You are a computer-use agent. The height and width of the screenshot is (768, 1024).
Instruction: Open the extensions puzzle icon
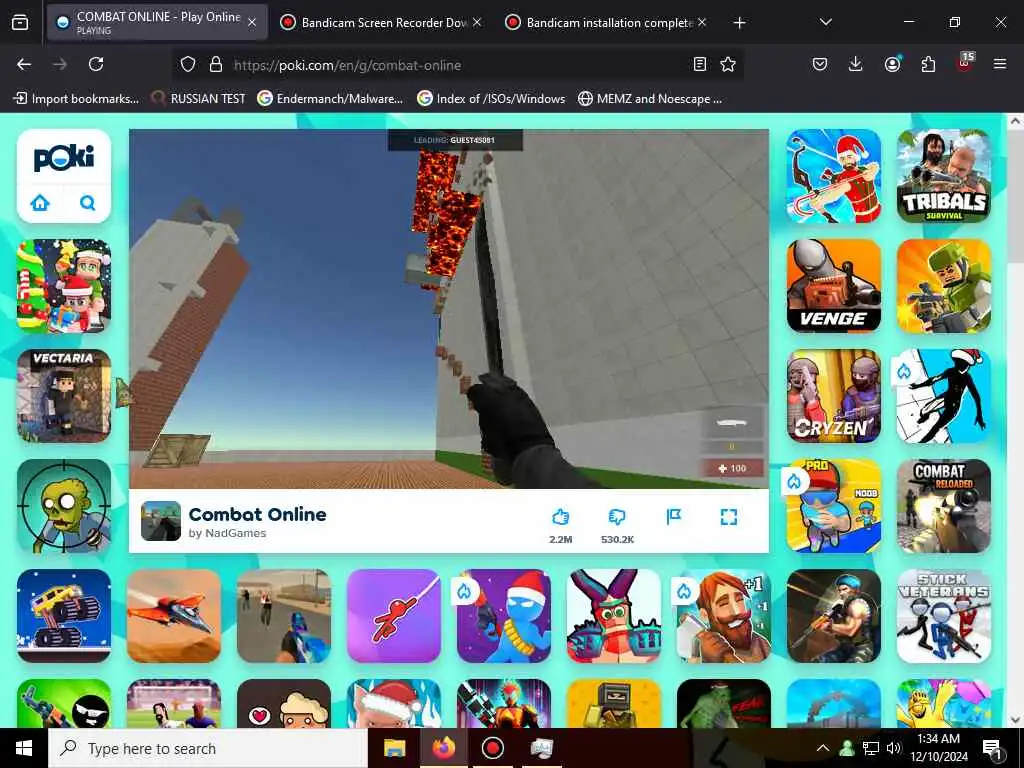[928, 64]
